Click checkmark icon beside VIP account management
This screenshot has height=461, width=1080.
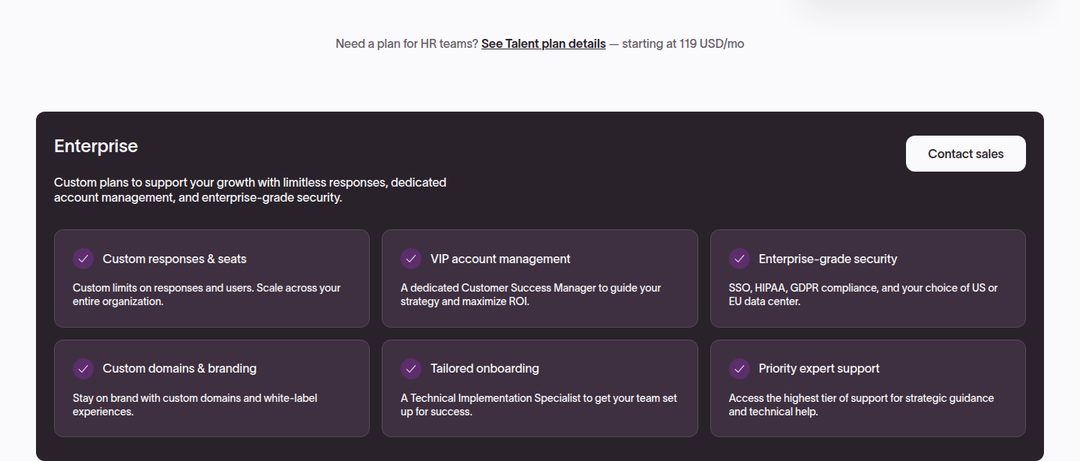411,258
